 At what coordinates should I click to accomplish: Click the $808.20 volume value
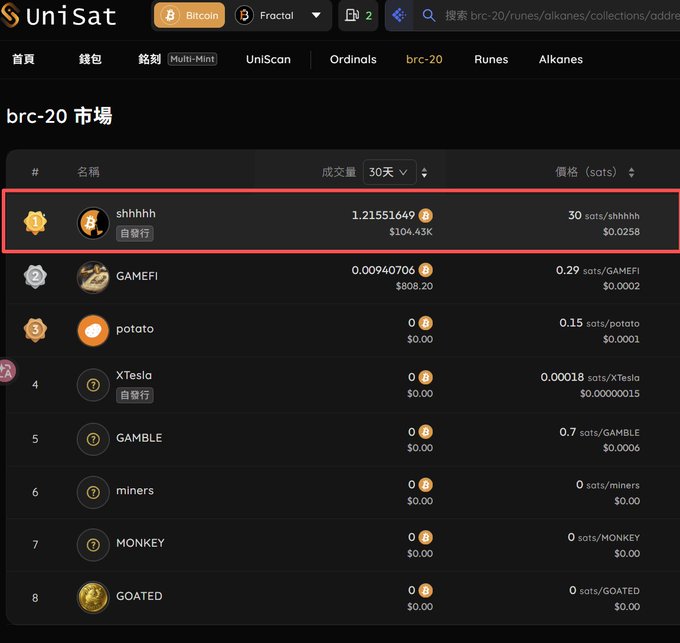[x=414, y=286]
